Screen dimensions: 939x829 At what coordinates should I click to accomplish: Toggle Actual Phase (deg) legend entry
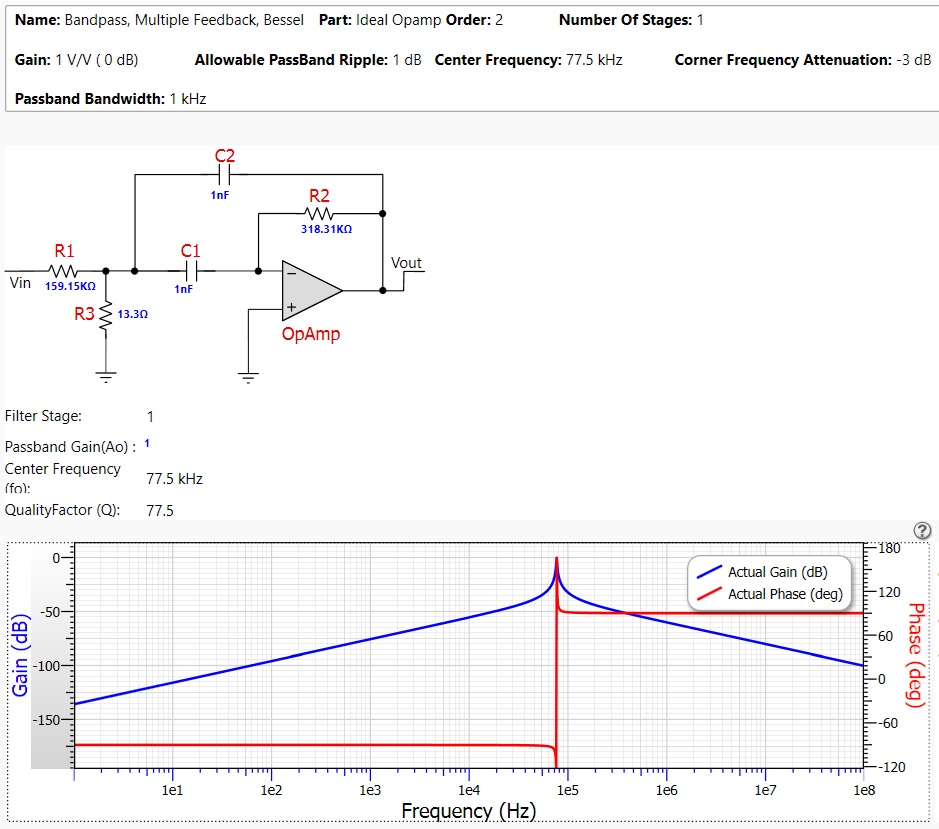(x=770, y=594)
